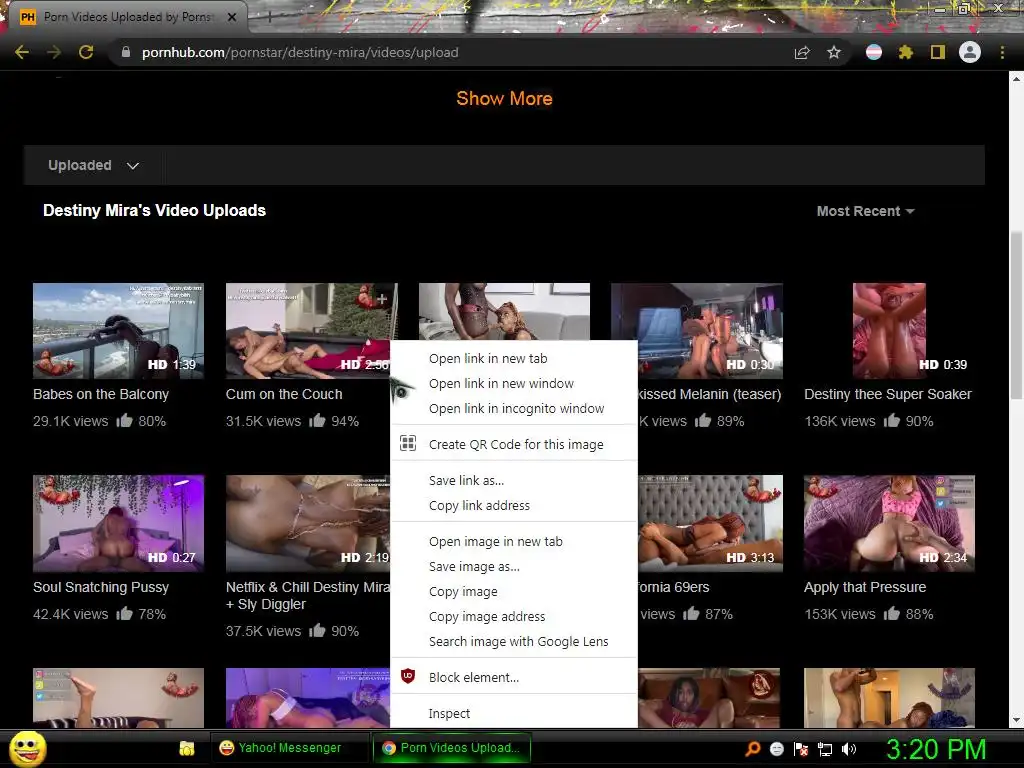1024x768 pixels.
Task: Click the speaker volume icon in the tray
Action: tap(849, 749)
